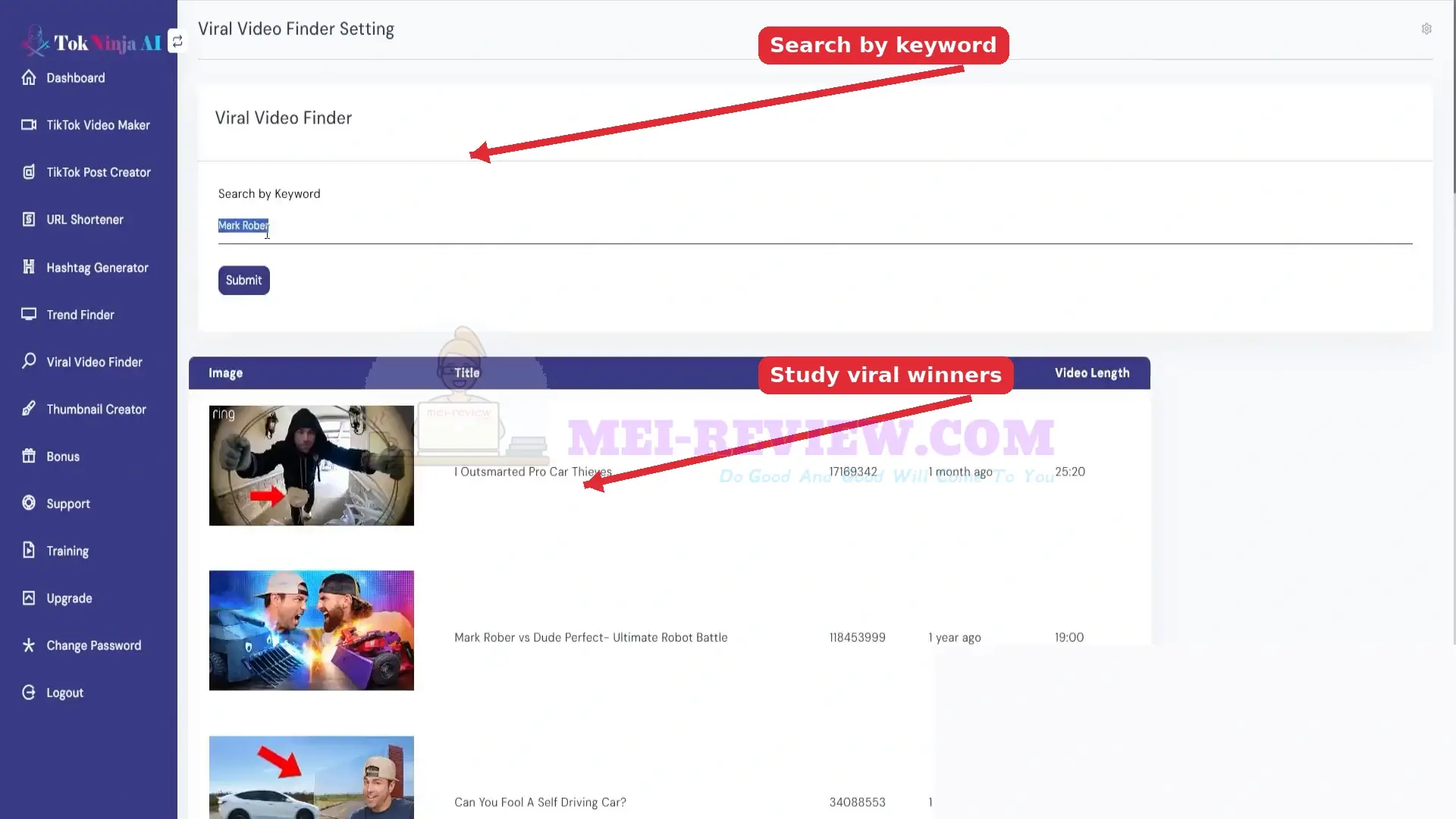1456x819 pixels.
Task: Click the TikTok Video Maker camera icon
Action: pyautogui.click(x=29, y=124)
